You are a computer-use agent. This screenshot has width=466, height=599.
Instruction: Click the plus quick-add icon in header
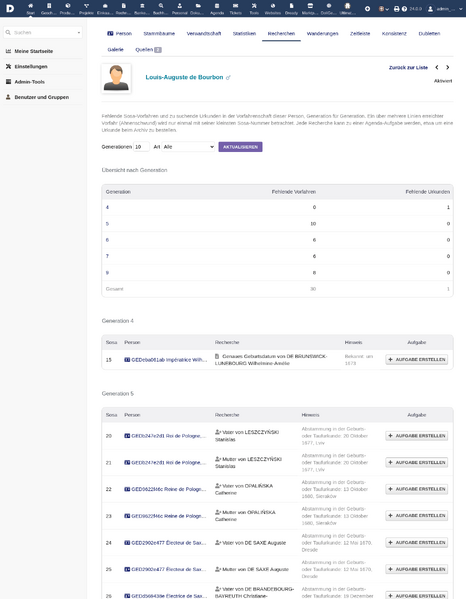click(x=367, y=8)
